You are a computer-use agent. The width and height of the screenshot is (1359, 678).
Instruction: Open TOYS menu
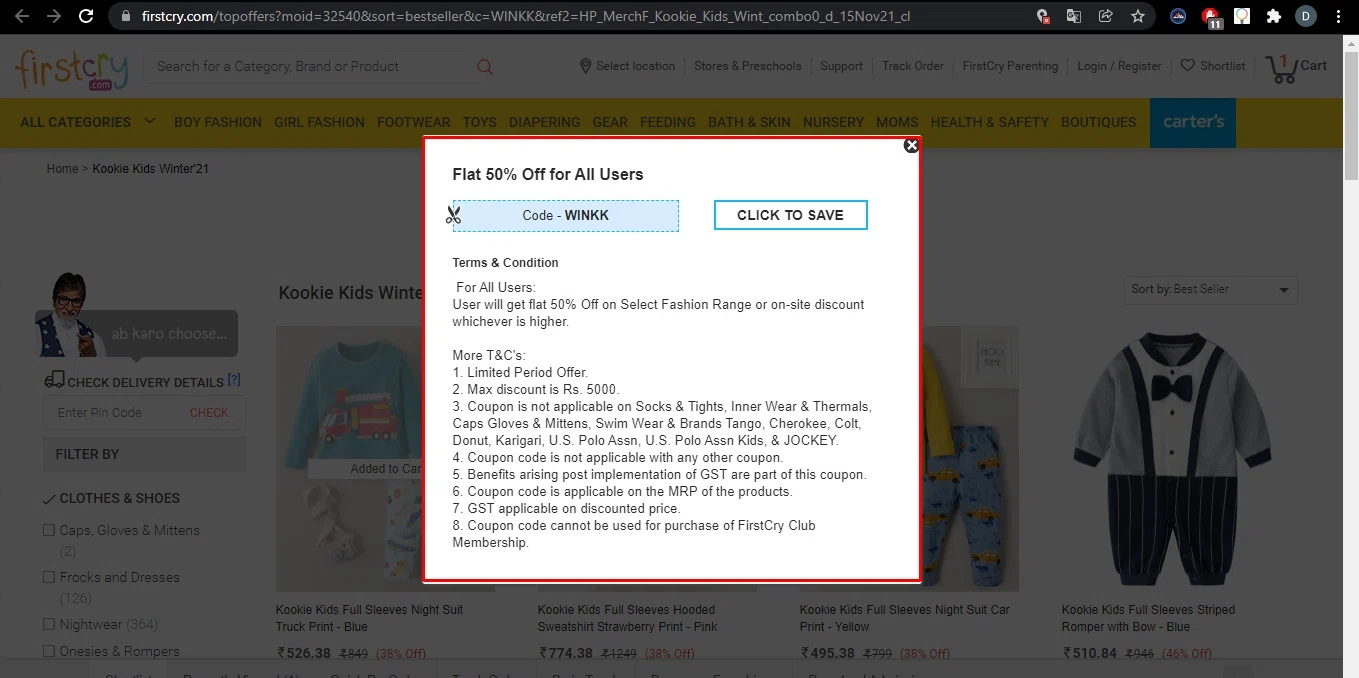480,122
